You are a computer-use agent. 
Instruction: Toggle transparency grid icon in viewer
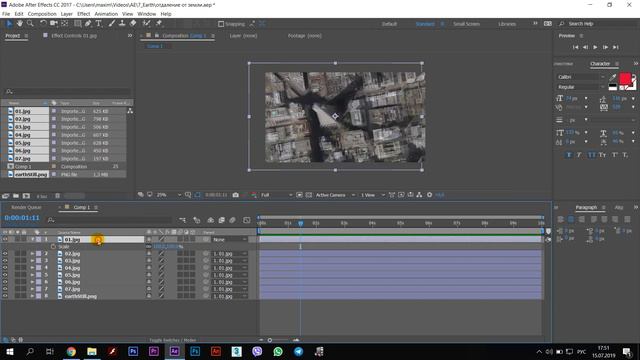tap(309, 195)
